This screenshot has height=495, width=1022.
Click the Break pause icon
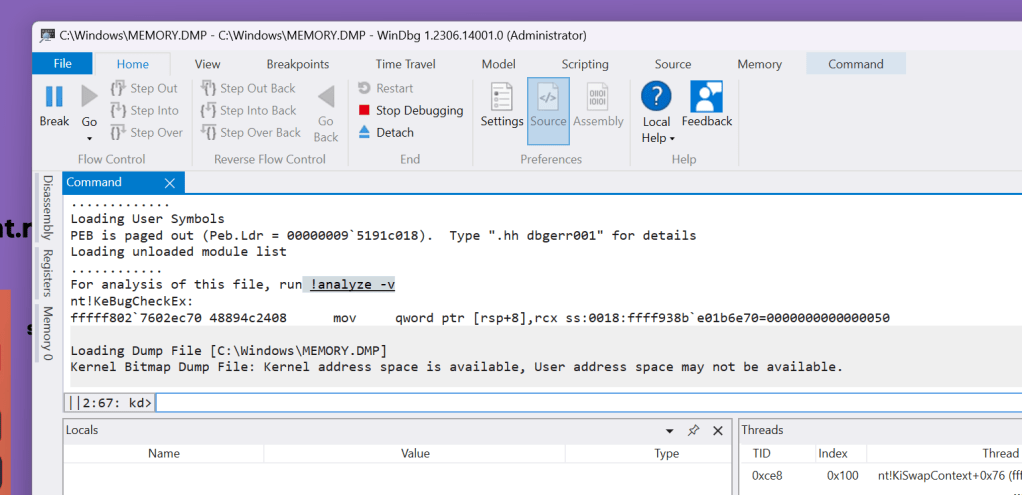click(54, 97)
